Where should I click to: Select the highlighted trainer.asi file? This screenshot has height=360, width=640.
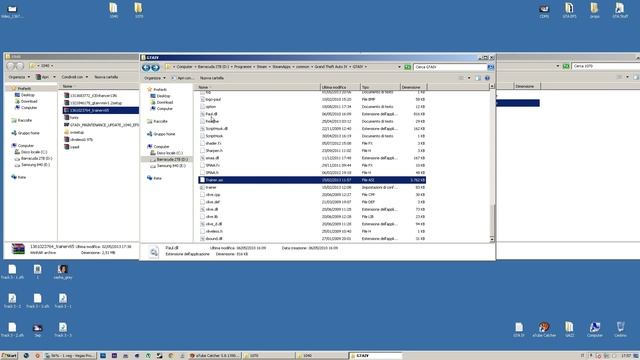(x=312, y=180)
